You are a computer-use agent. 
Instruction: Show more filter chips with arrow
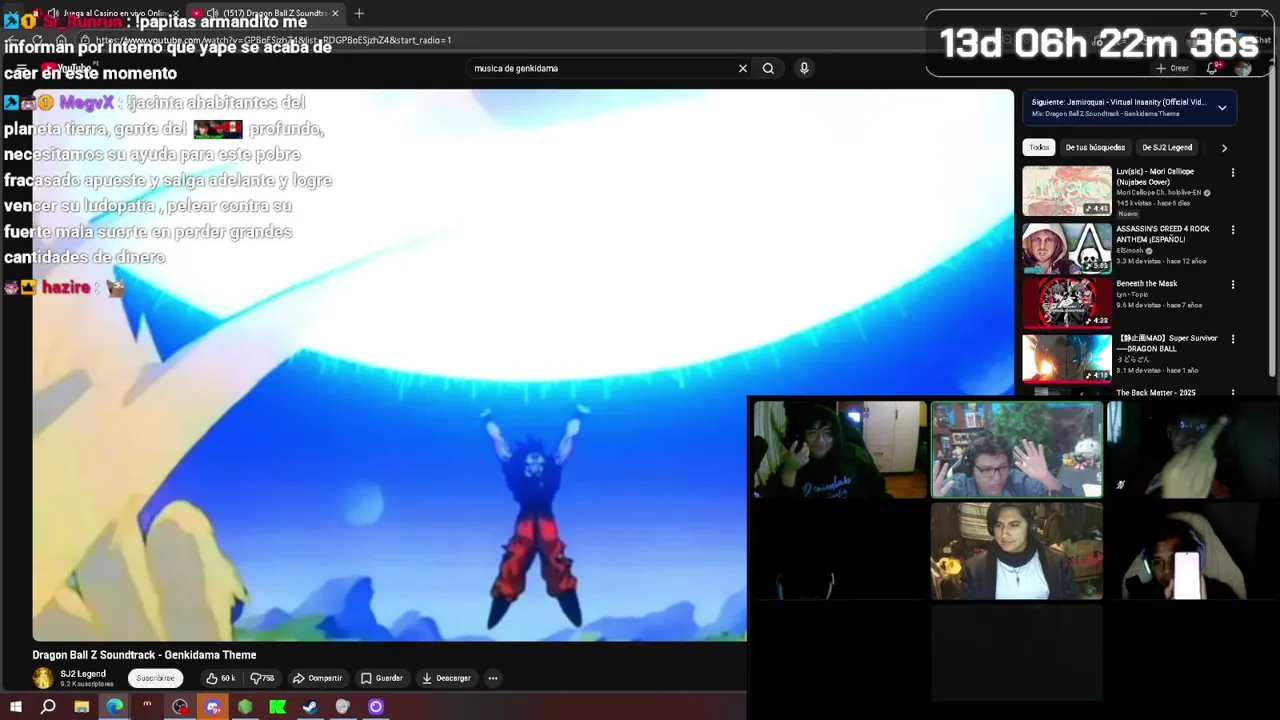pyautogui.click(x=1224, y=148)
